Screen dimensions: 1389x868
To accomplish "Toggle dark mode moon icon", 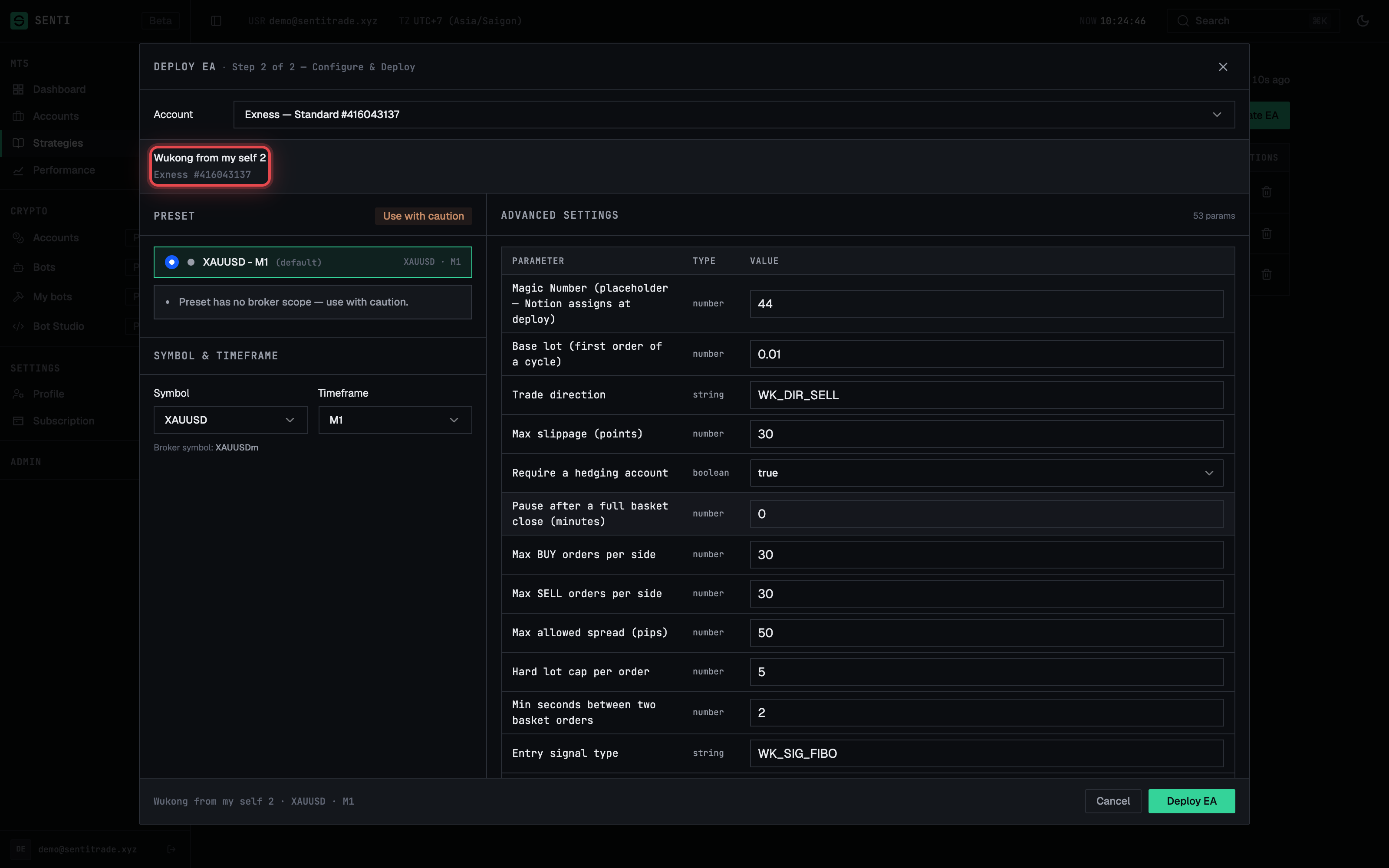I will [x=1362, y=21].
